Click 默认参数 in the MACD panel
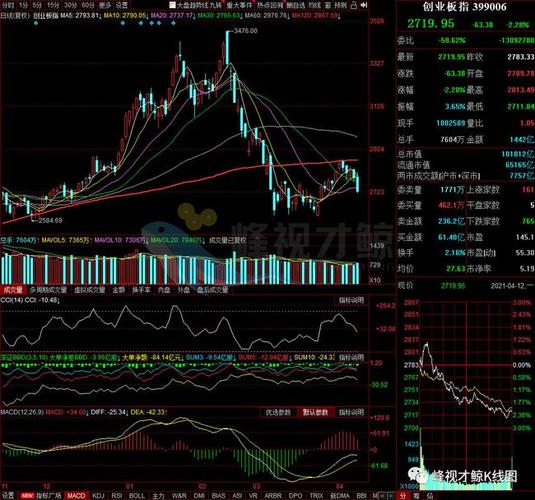The image size is (535, 500). tap(315, 412)
